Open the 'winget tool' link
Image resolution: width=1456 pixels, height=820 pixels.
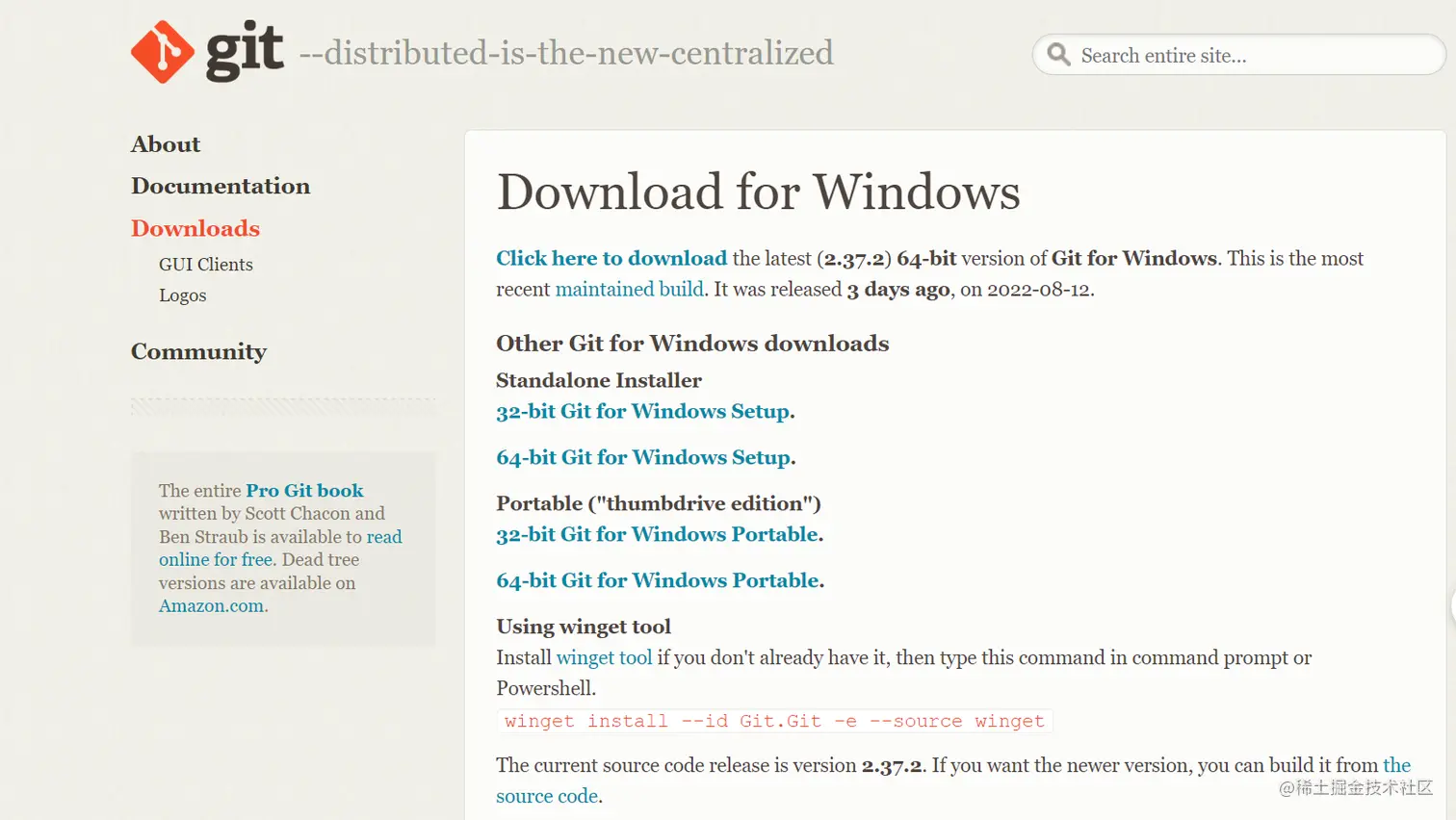[605, 657]
